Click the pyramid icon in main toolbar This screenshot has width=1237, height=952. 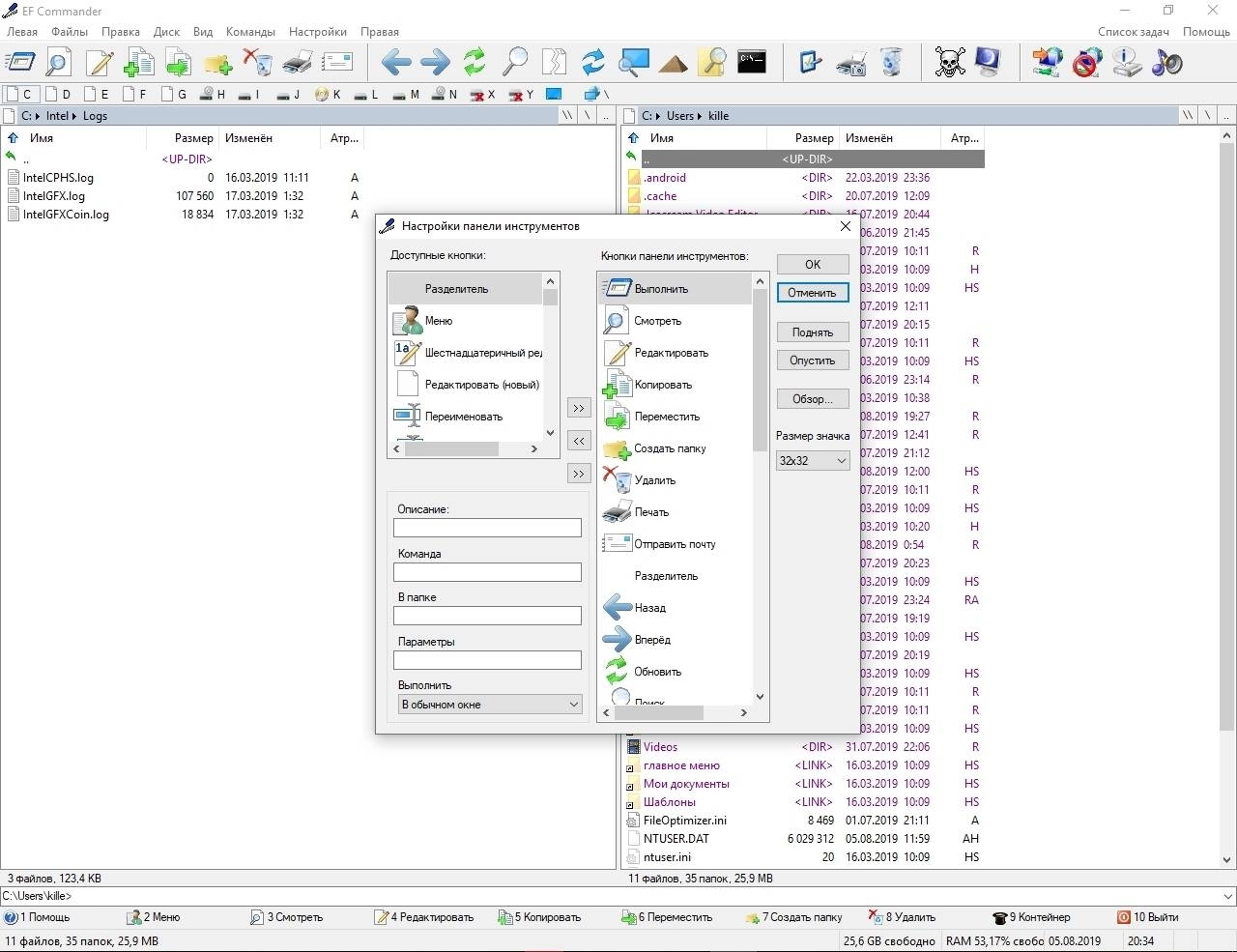(x=673, y=64)
